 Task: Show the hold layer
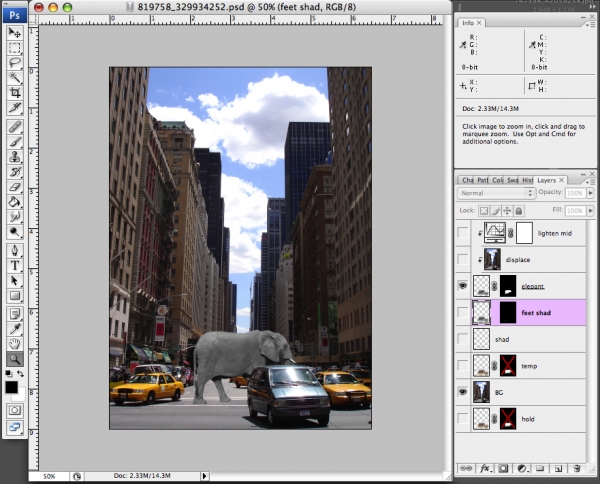[463, 419]
